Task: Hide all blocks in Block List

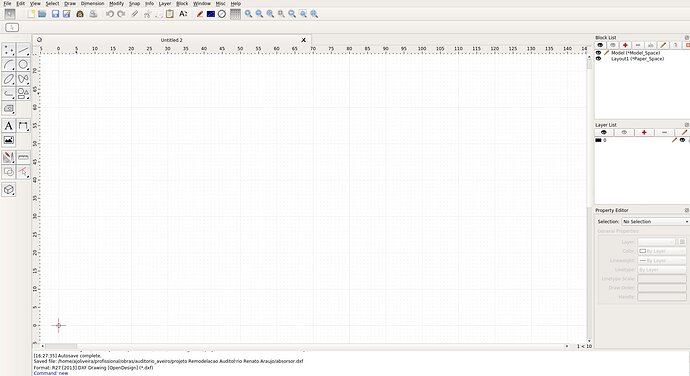Action: click(x=613, y=45)
